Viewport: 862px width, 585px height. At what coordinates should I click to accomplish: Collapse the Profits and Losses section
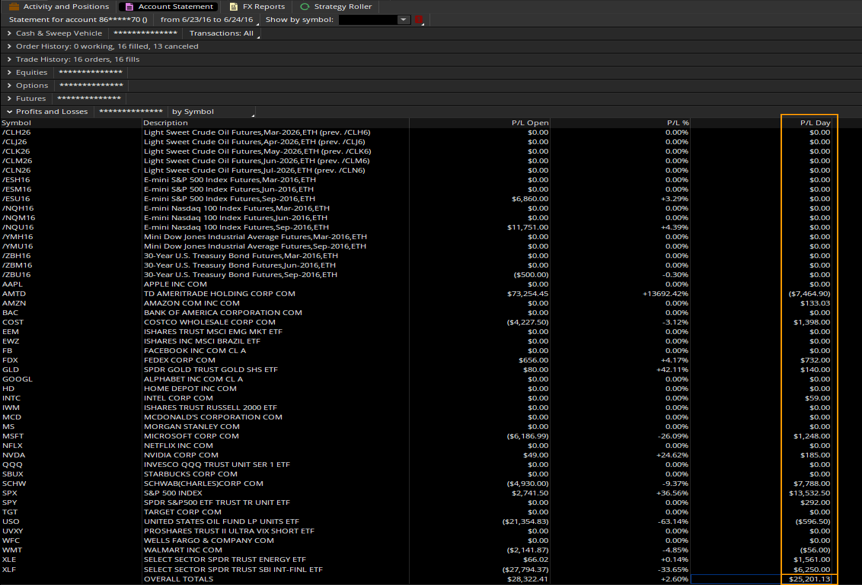pos(9,112)
